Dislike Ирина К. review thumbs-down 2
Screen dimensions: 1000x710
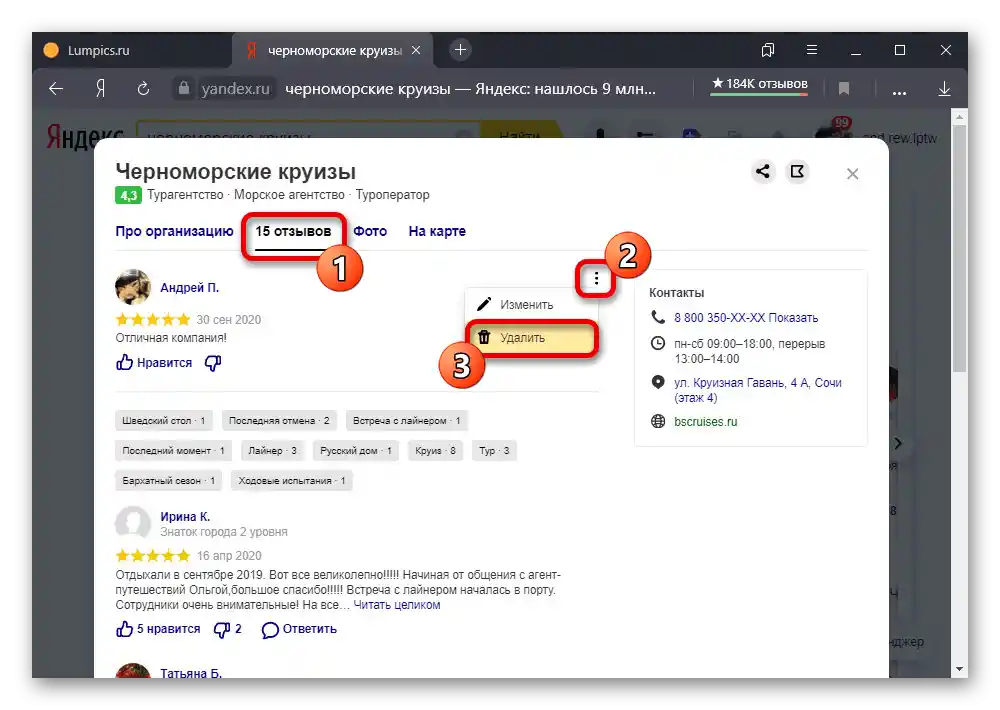click(x=228, y=630)
